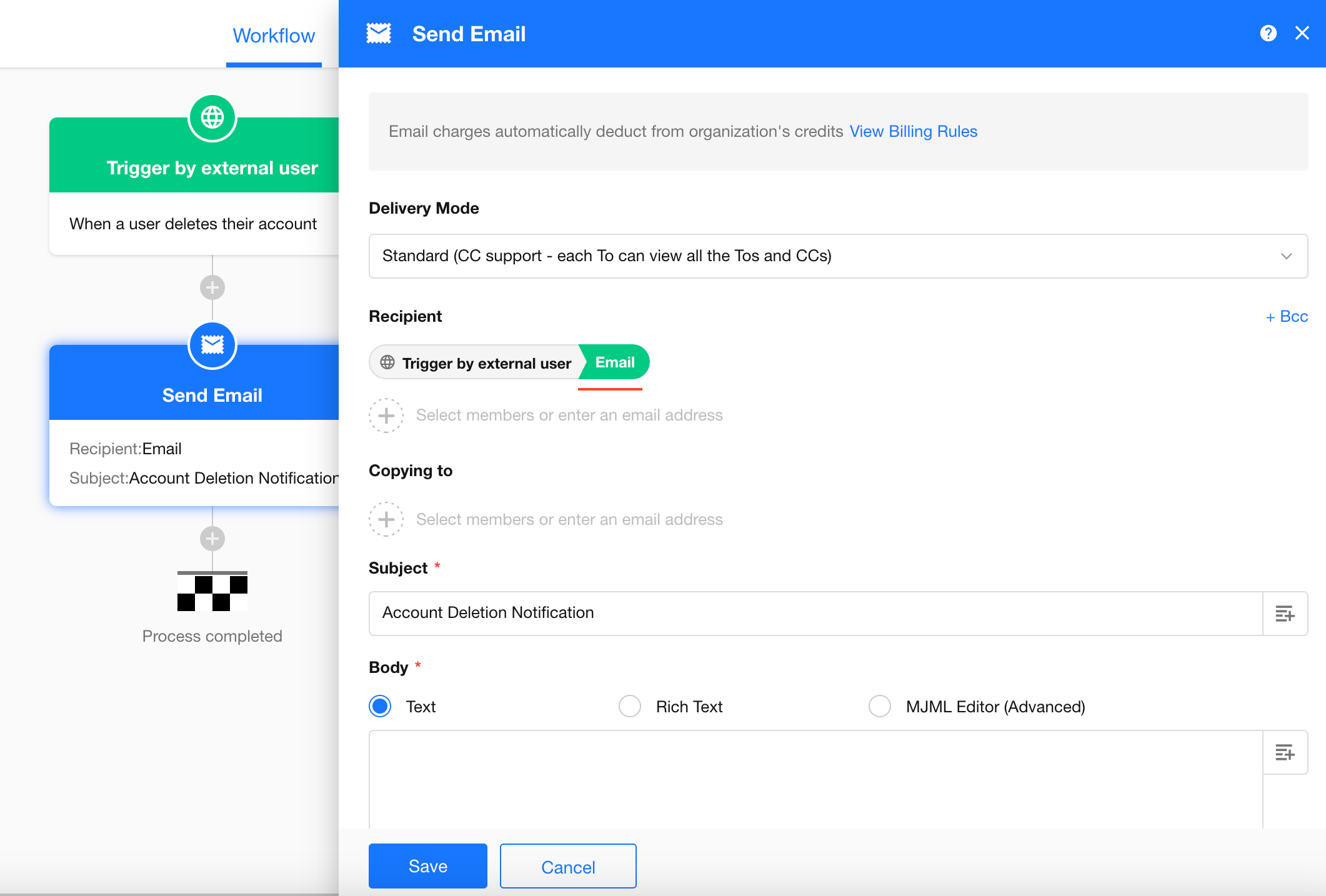Add a Bcc recipient
1326x896 pixels.
pyautogui.click(x=1287, y=317)
